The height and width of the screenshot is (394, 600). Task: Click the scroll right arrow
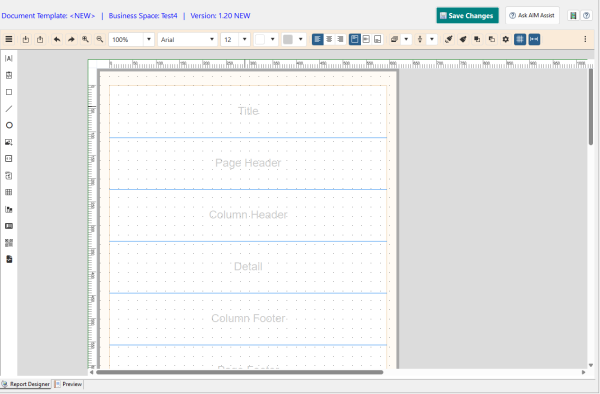[584, 372]
